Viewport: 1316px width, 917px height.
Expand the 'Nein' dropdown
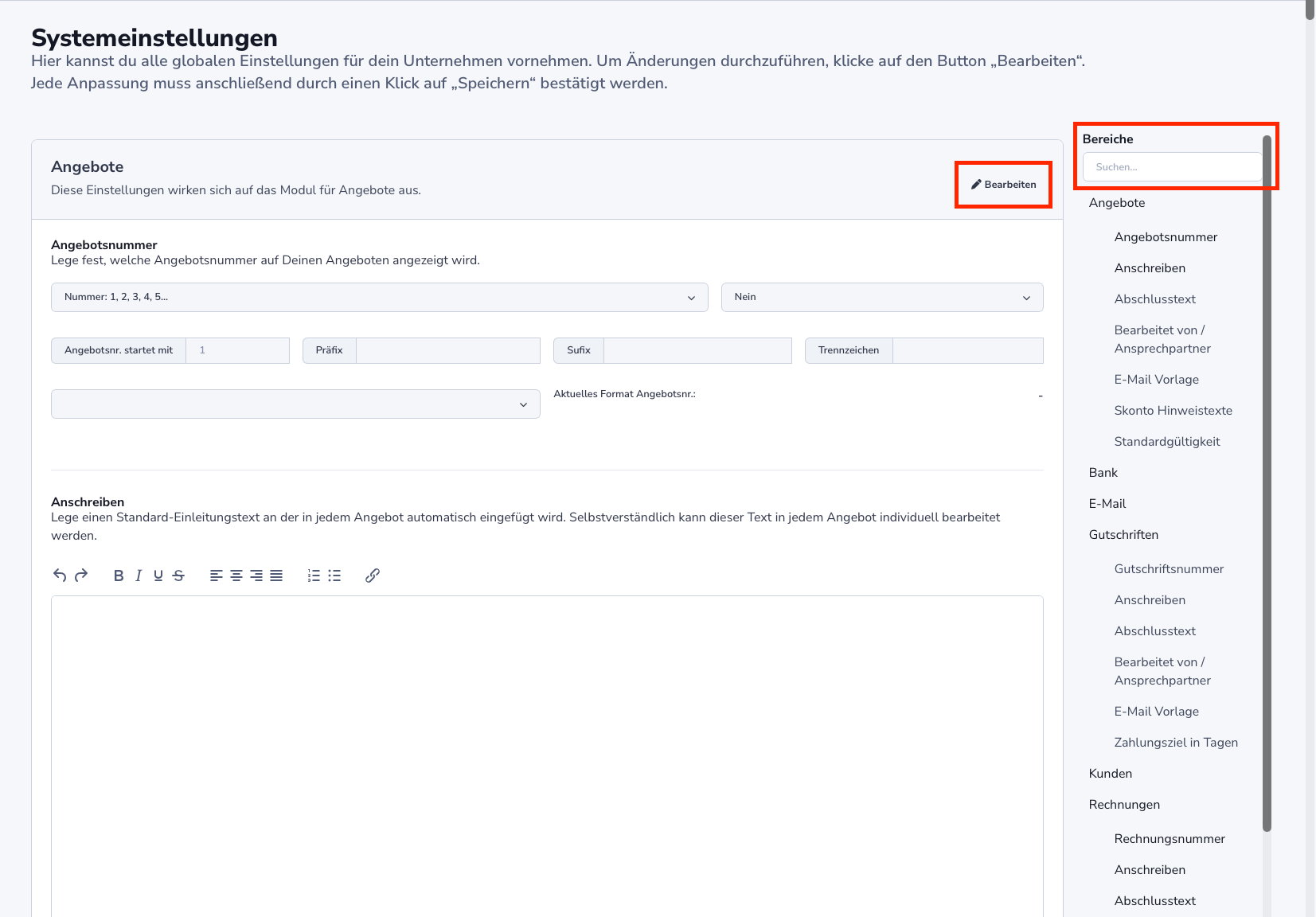881,297
